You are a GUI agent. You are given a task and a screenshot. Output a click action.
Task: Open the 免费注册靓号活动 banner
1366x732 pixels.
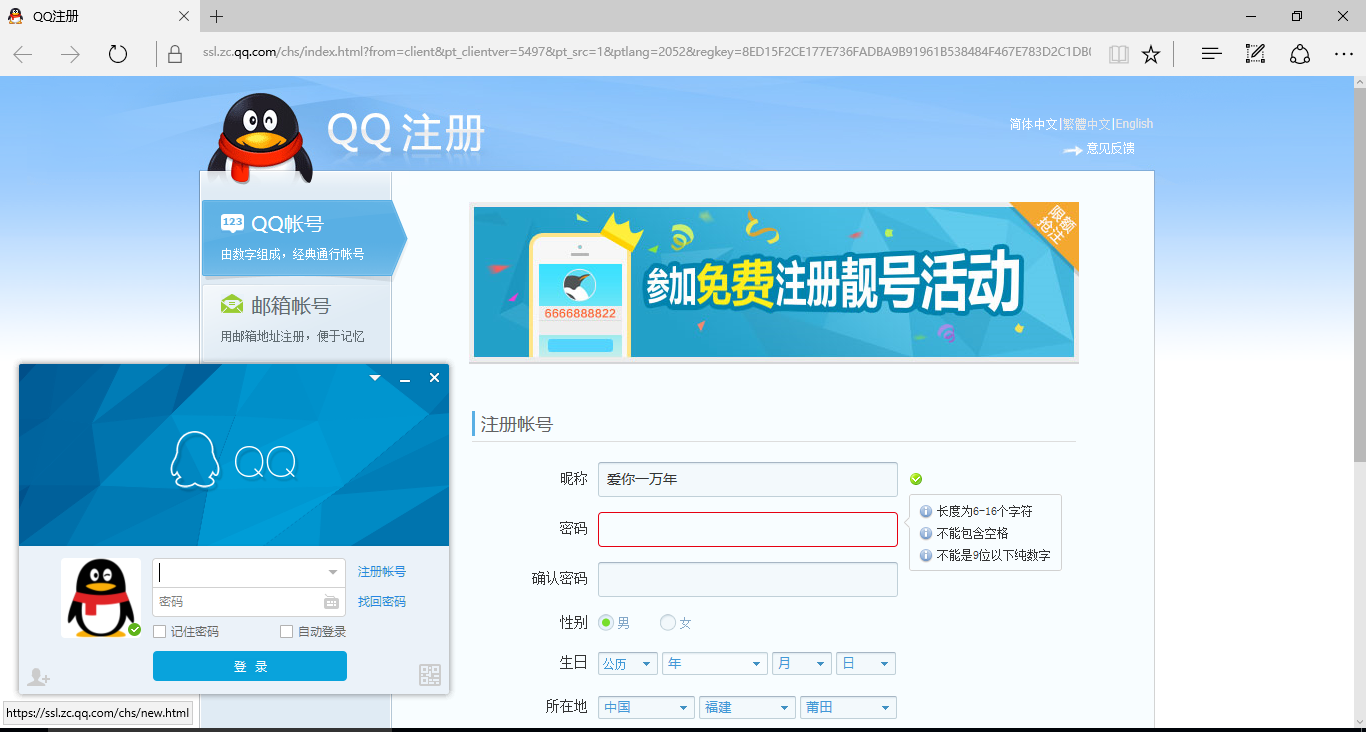774,283
